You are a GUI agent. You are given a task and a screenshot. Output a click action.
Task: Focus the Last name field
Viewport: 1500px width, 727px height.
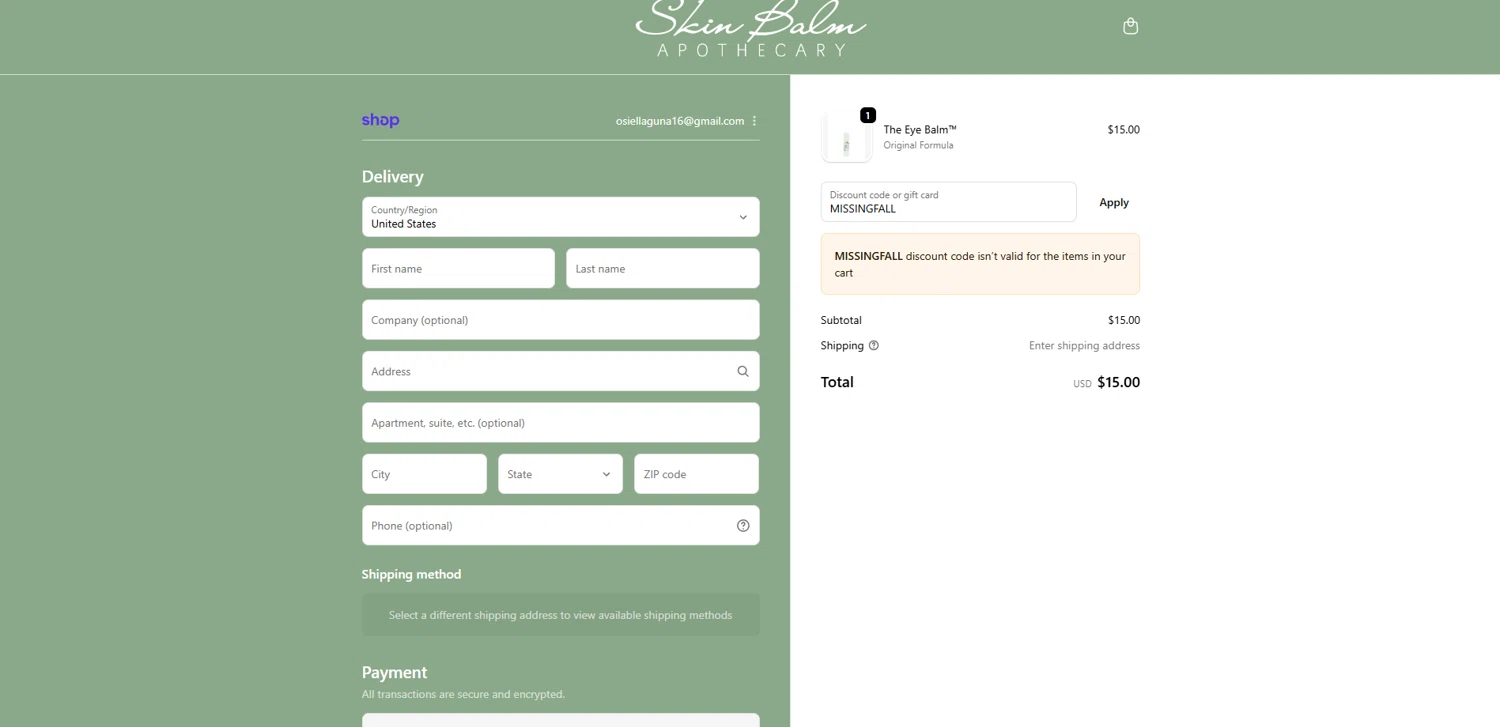662,268
